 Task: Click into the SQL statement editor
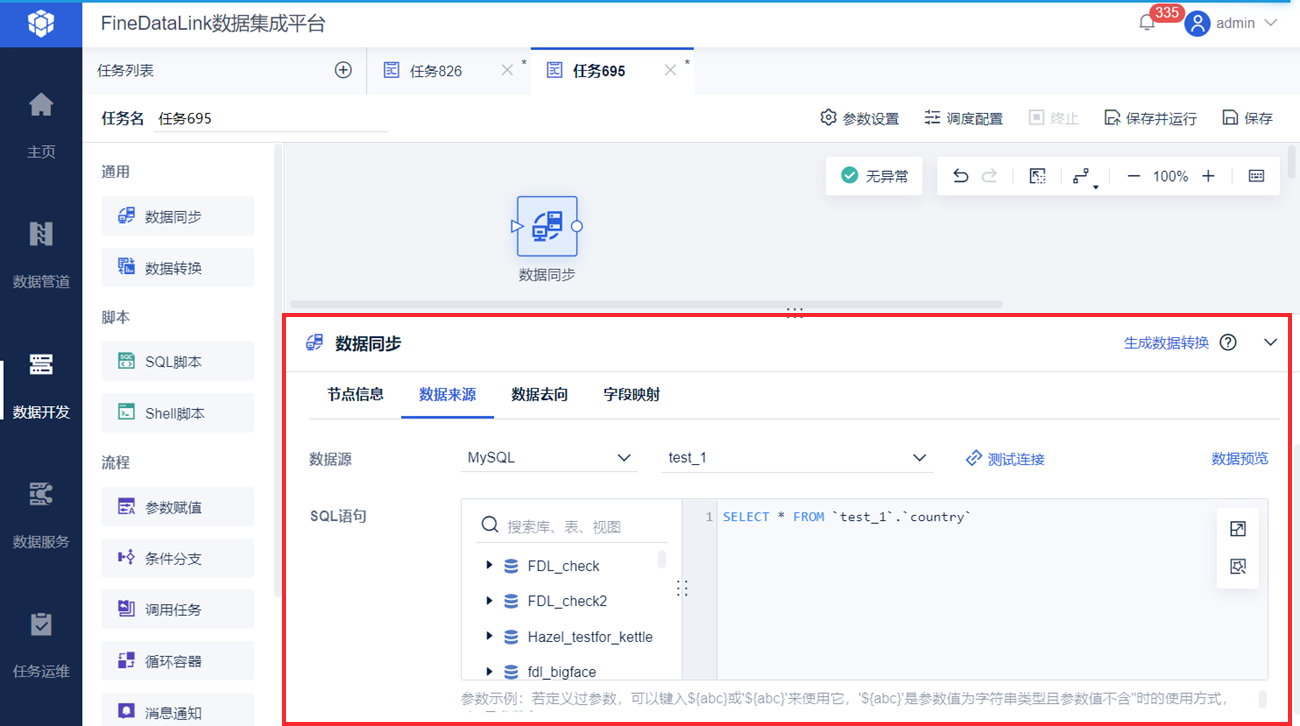coord(967,590)
